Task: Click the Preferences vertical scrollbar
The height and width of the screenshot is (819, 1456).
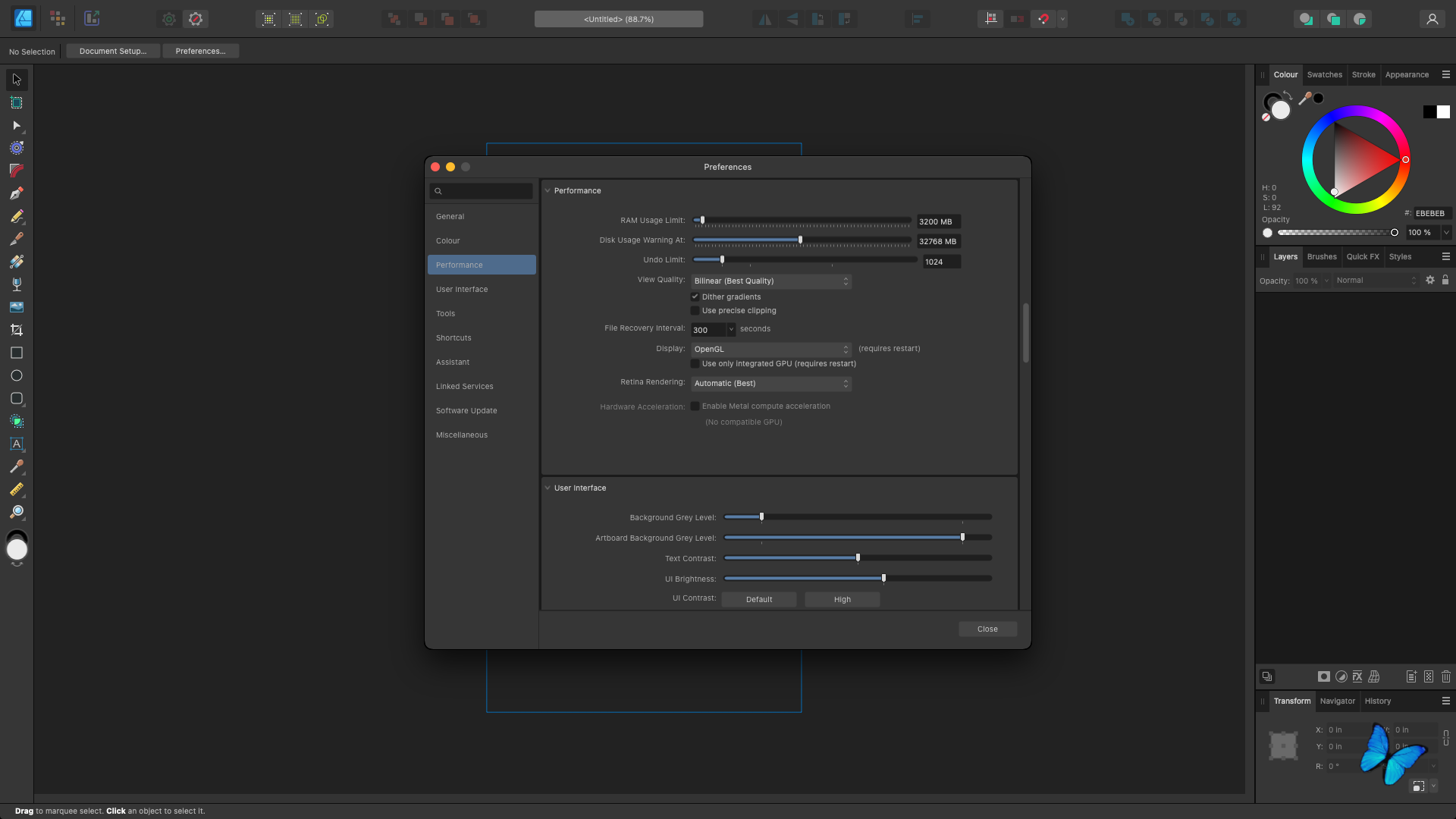Action: 1026,333
